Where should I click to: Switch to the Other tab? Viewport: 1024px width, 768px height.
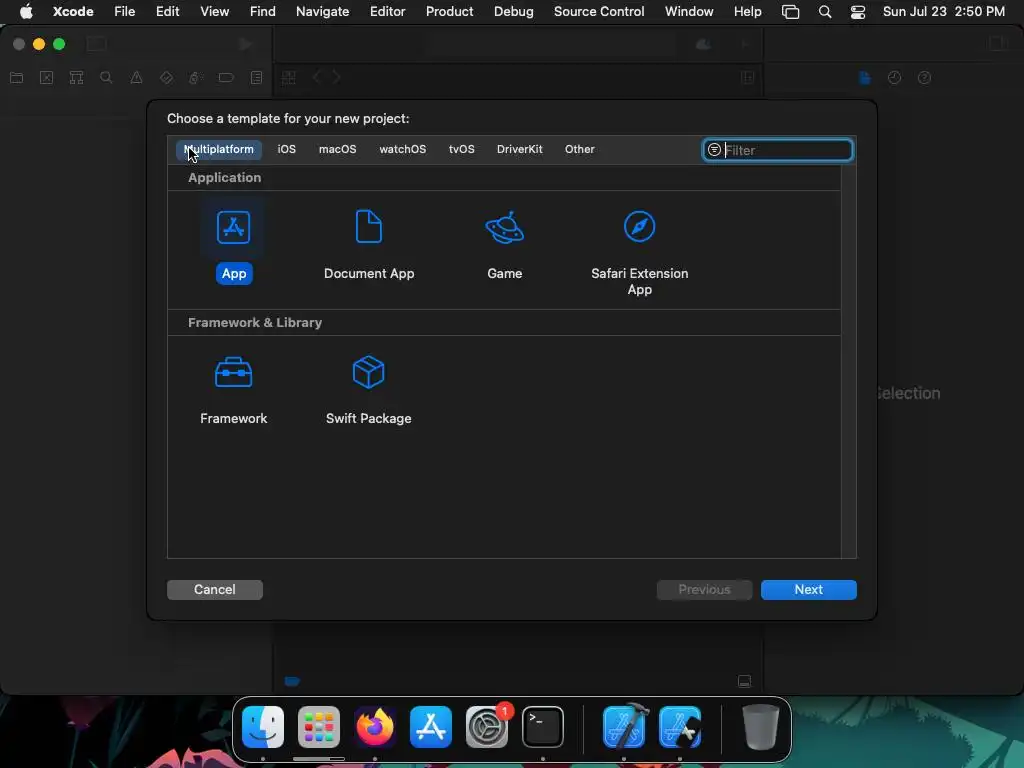click(x=580, y=150)
